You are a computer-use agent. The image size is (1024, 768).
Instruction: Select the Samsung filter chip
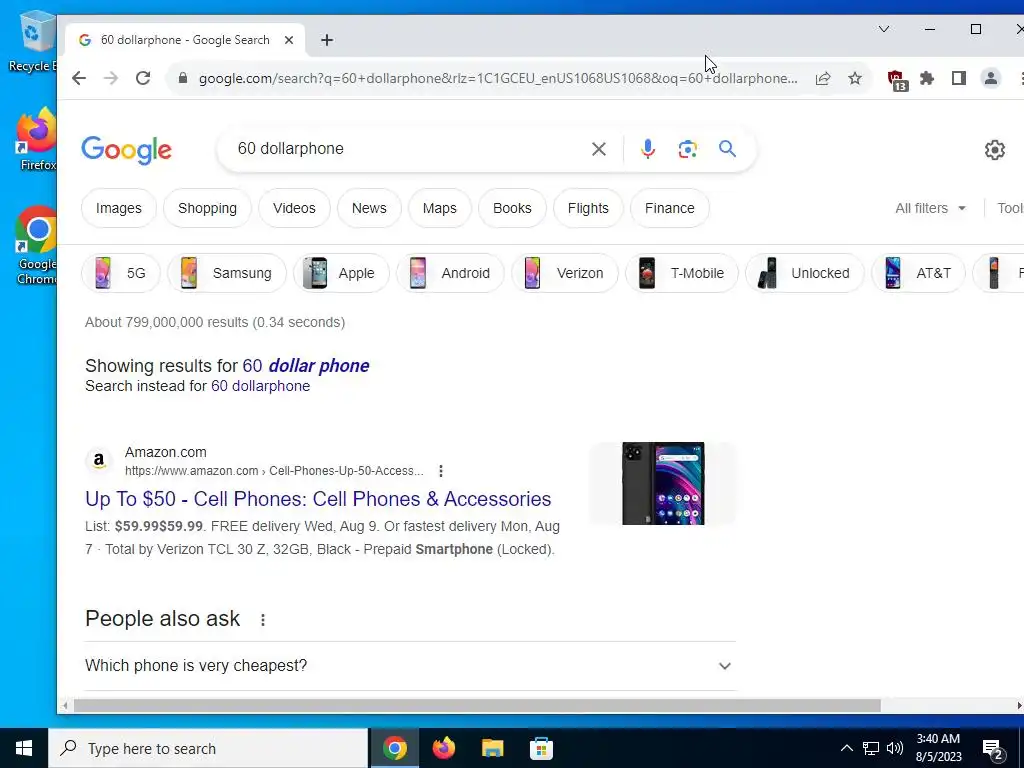click(x=227, y=273)
